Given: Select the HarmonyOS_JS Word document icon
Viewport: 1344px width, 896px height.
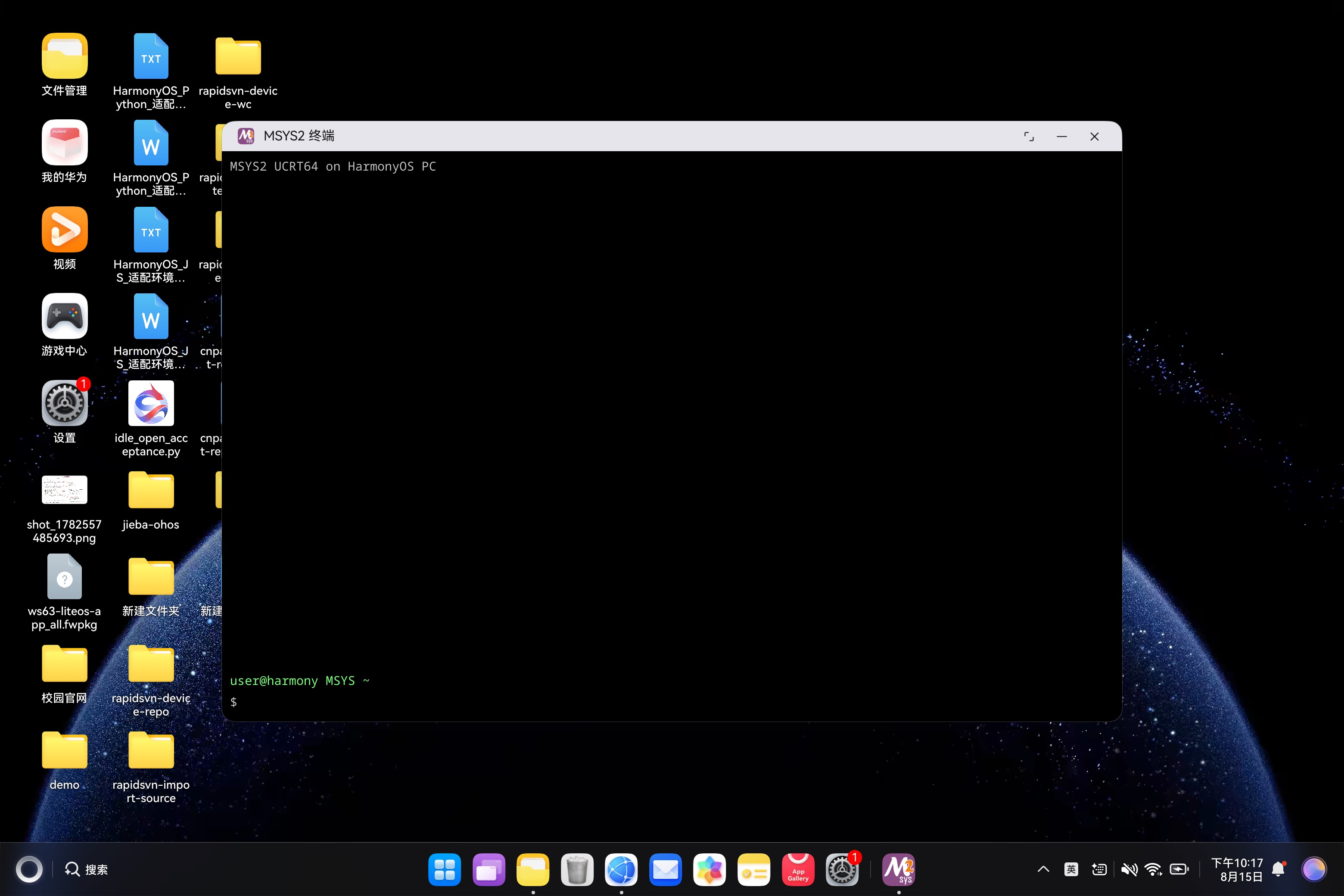Looking at the screenshot, I should 151,316.
